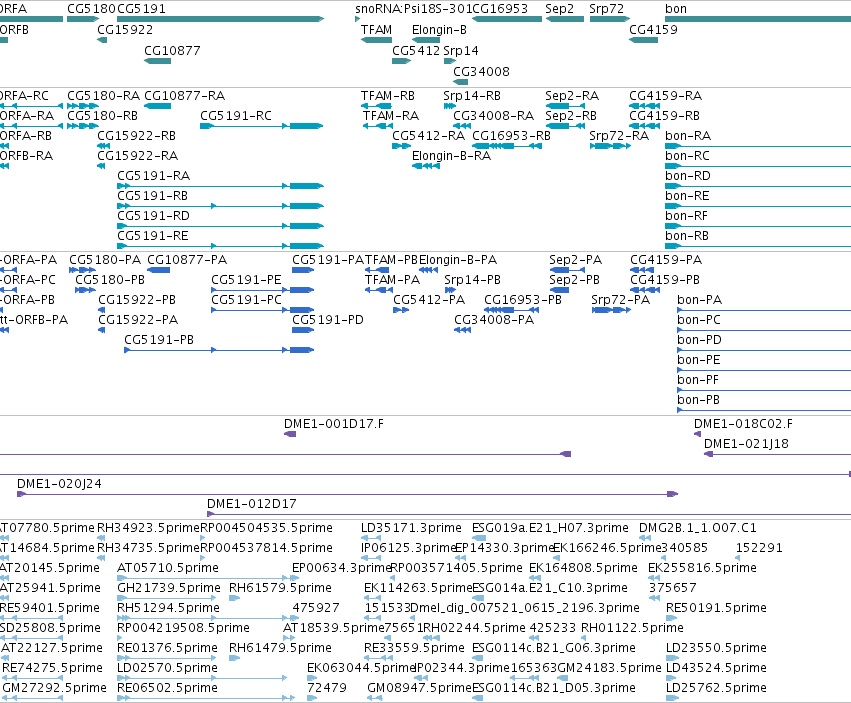Select the RH01122.5prime EST label
The width and height of the screenshot is (851, 703).
point(632,628)
